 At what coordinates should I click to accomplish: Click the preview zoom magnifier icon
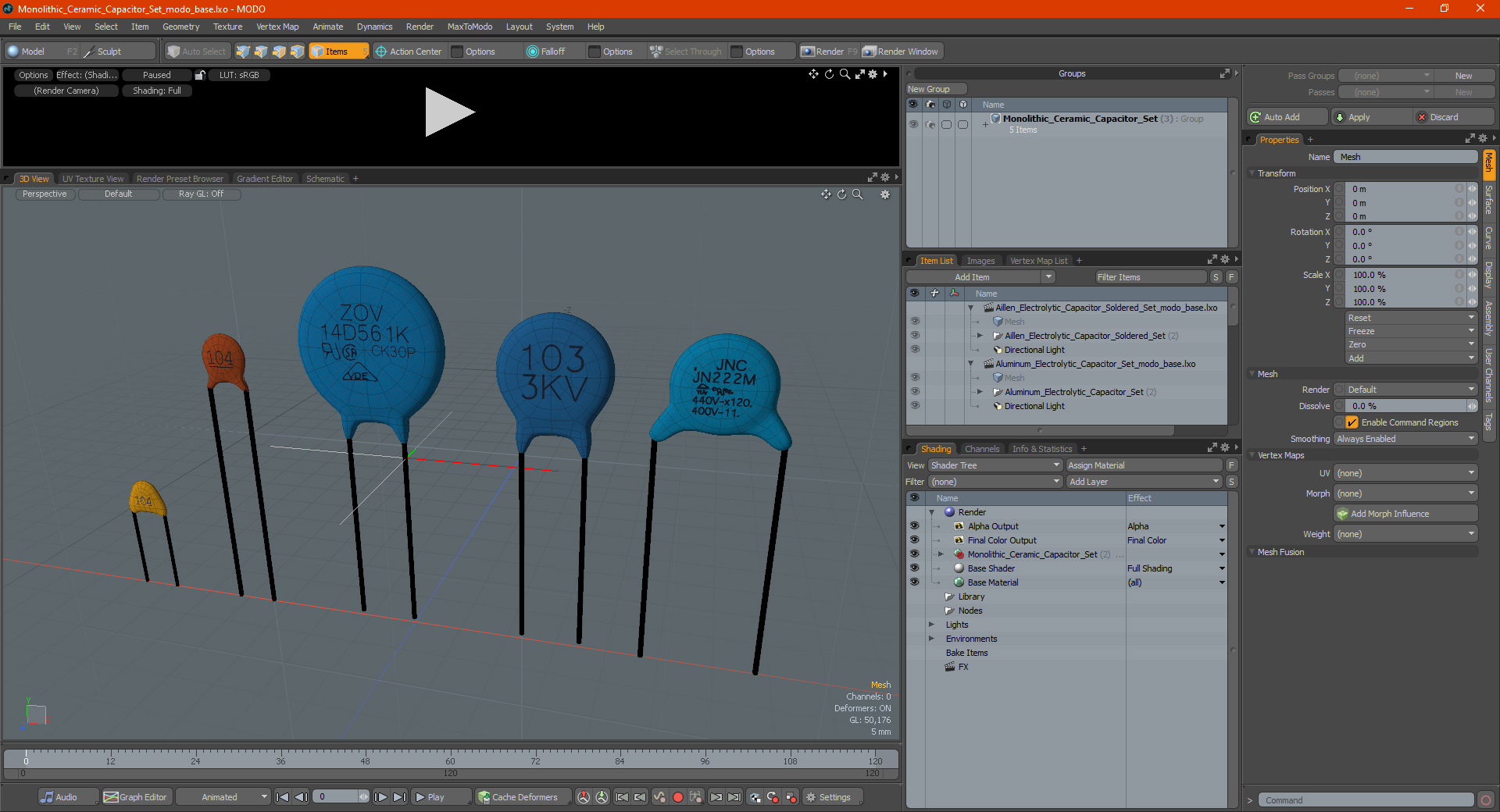tap(845, 74)
